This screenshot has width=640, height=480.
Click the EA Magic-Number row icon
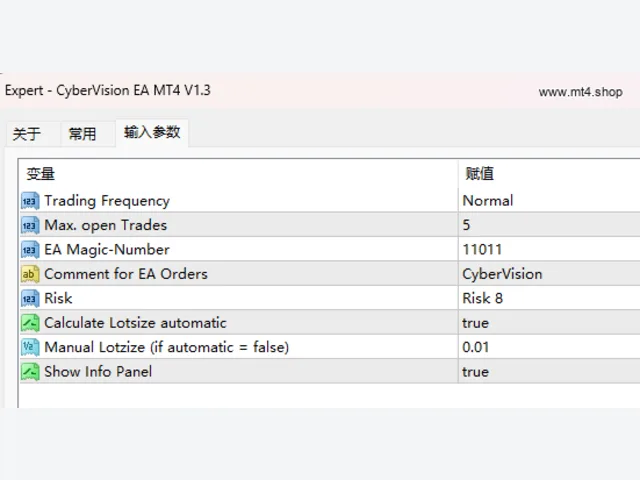pos(30,250)
